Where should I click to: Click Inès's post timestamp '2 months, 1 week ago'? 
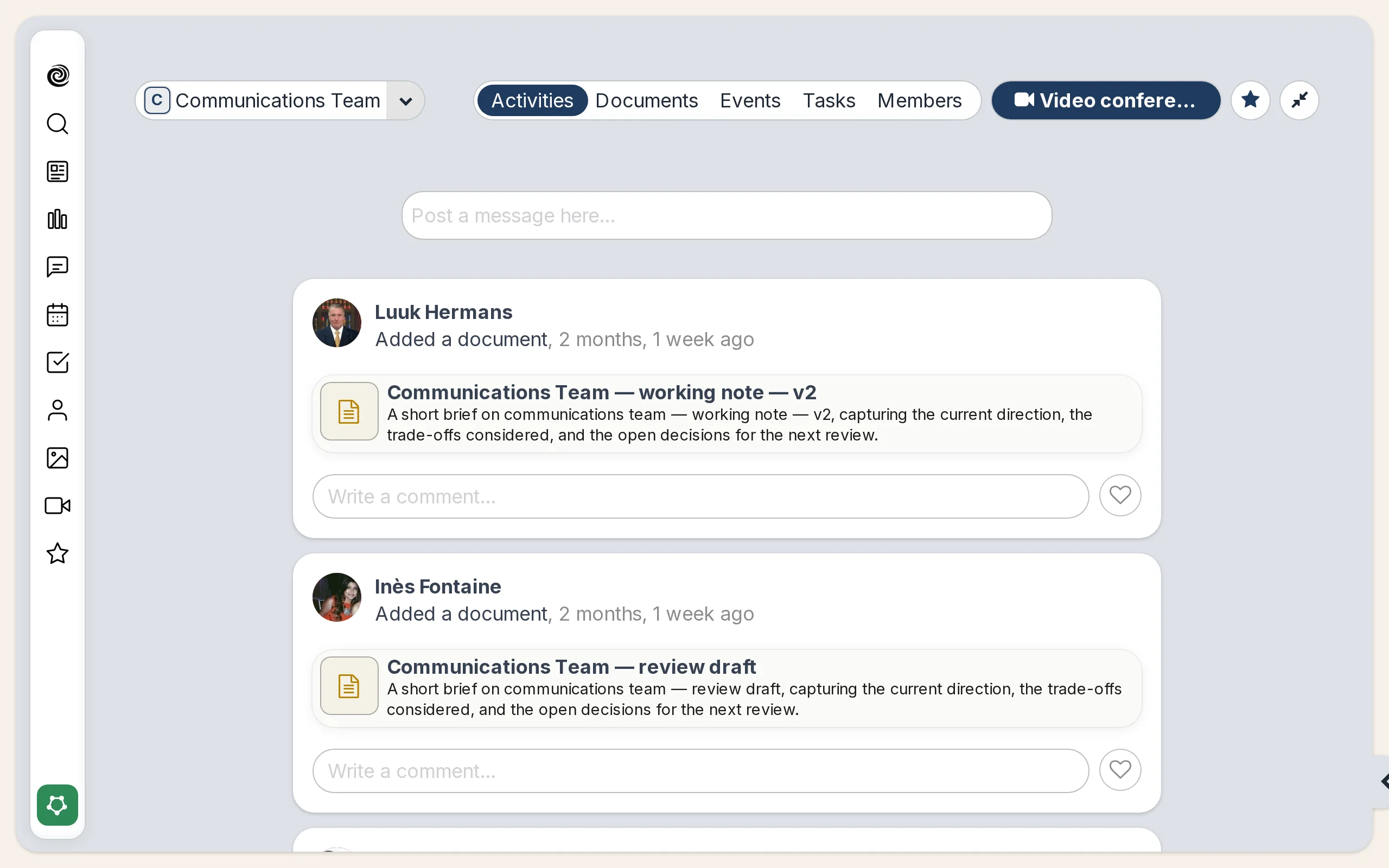pos(657,614)
